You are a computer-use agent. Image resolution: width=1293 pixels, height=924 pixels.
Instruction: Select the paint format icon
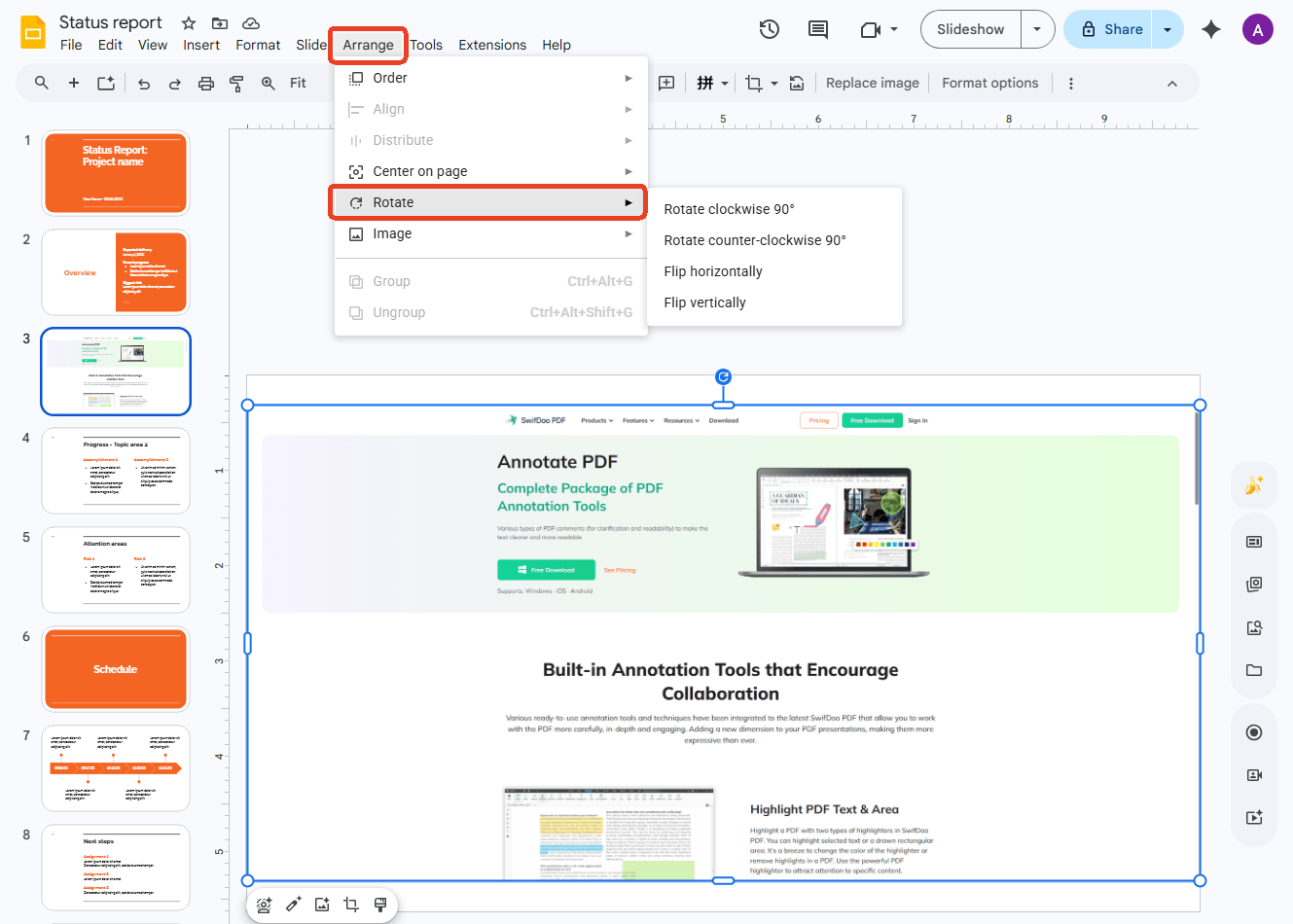(x=236, y=84)
